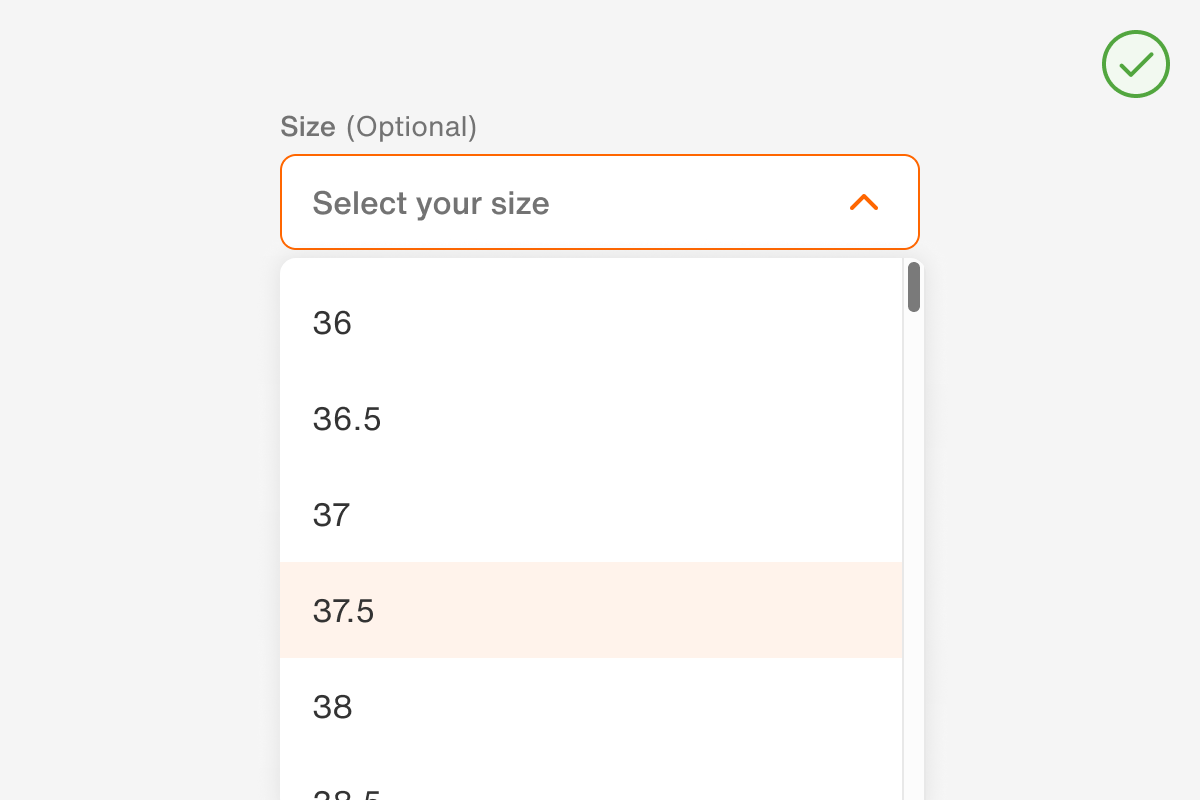Click the 'Select your size' placeholder text
This screenshot has width=1200, height=800.
tap(431, 203)
